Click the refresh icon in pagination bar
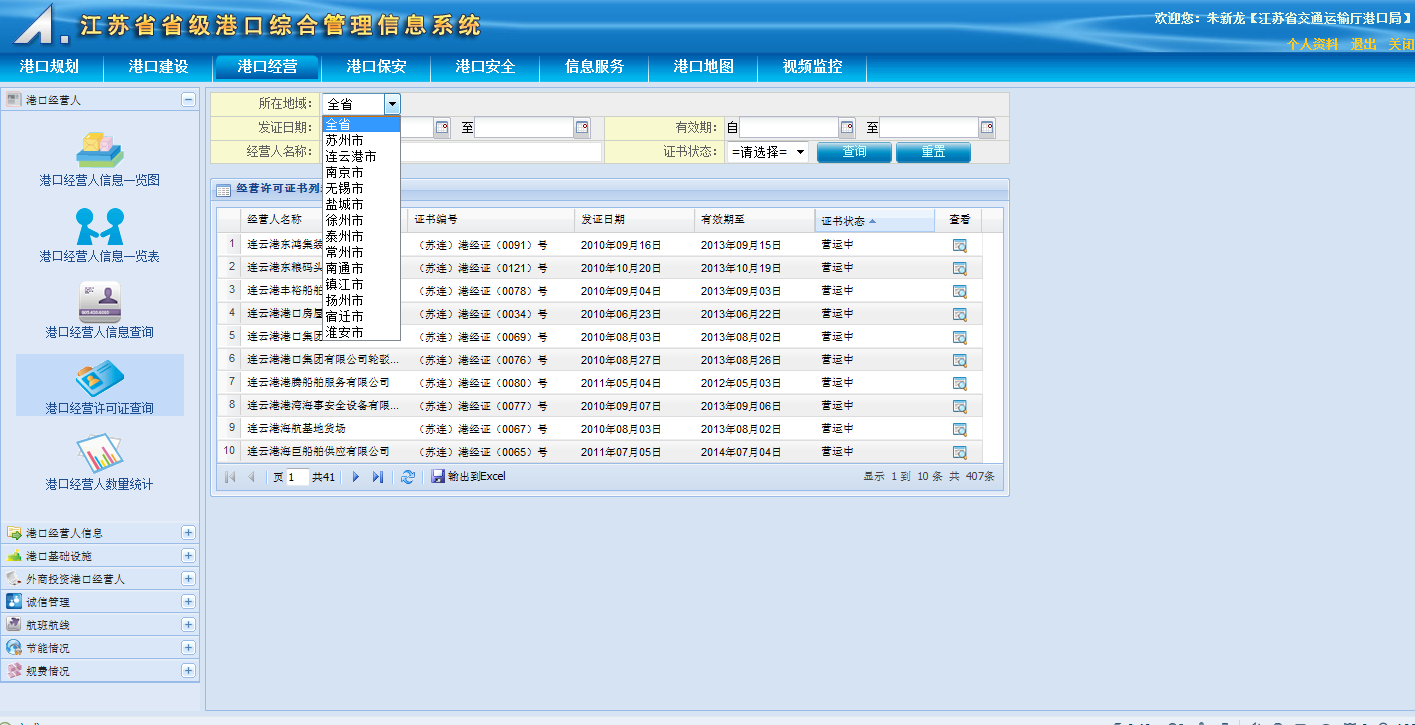Screen dimensions: 1415x725 point(407,477)
